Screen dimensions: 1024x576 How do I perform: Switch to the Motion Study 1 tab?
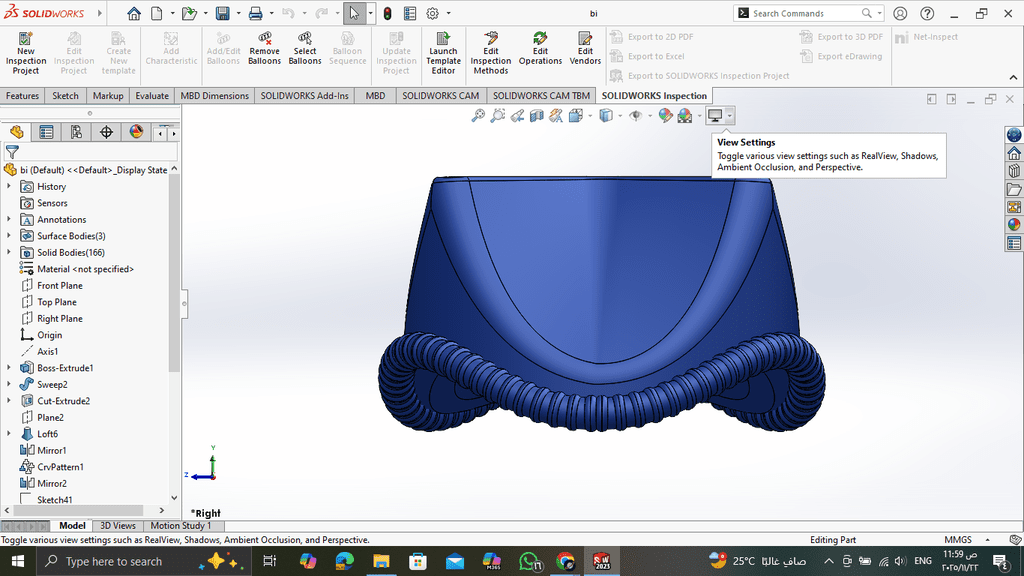click(180, 526)
